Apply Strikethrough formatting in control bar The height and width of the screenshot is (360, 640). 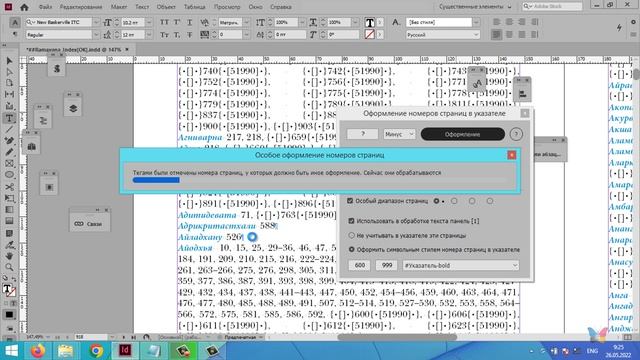click(x=189, y=35)
